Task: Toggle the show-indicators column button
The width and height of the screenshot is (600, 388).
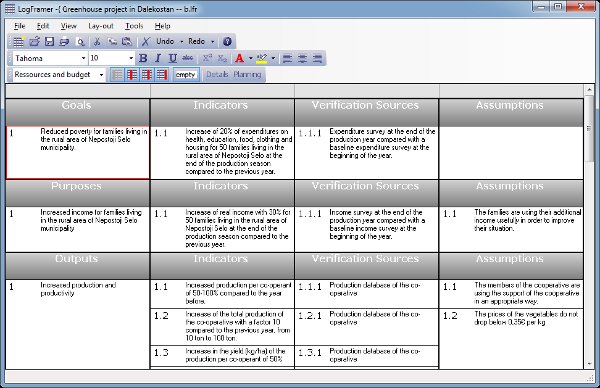Action: point(132,74)
